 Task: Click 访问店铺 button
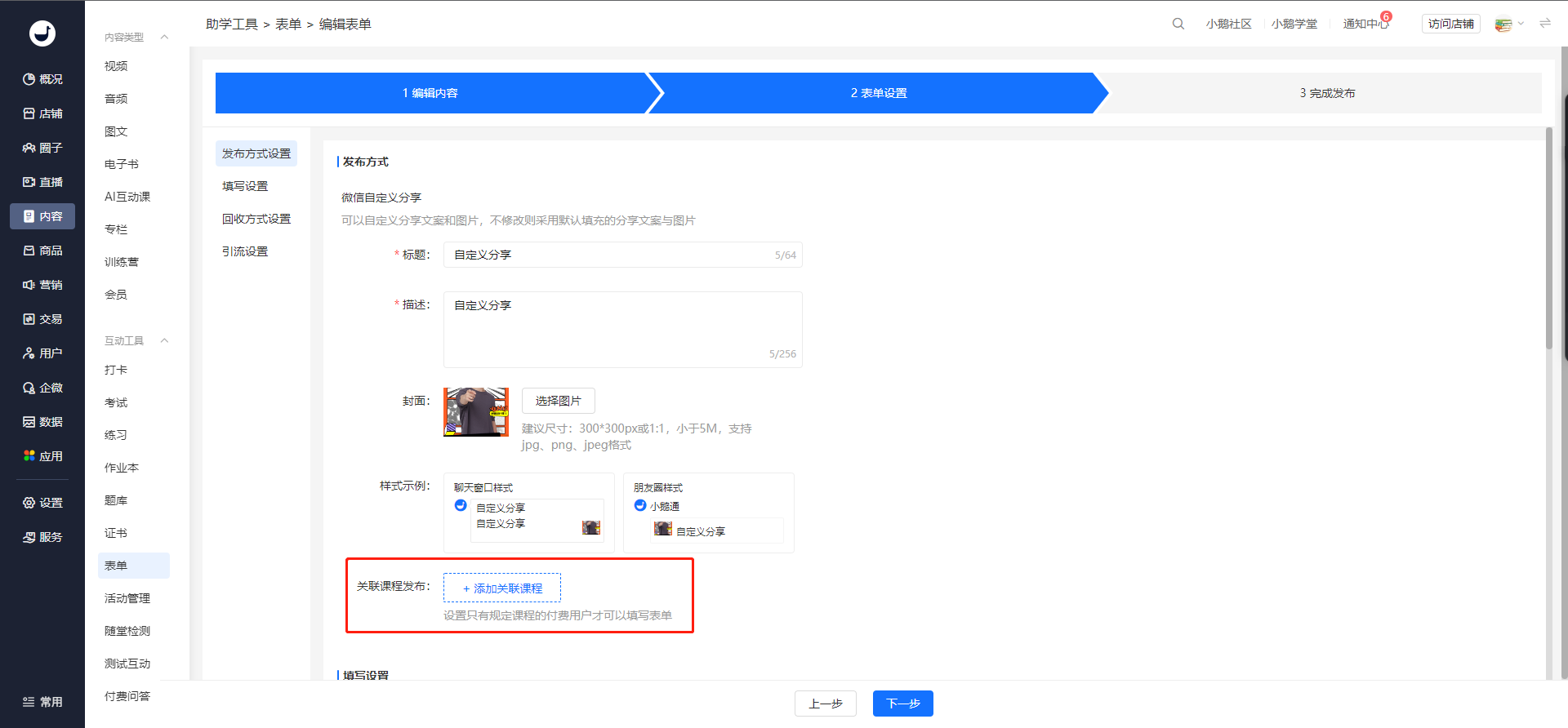[1451, 24]
